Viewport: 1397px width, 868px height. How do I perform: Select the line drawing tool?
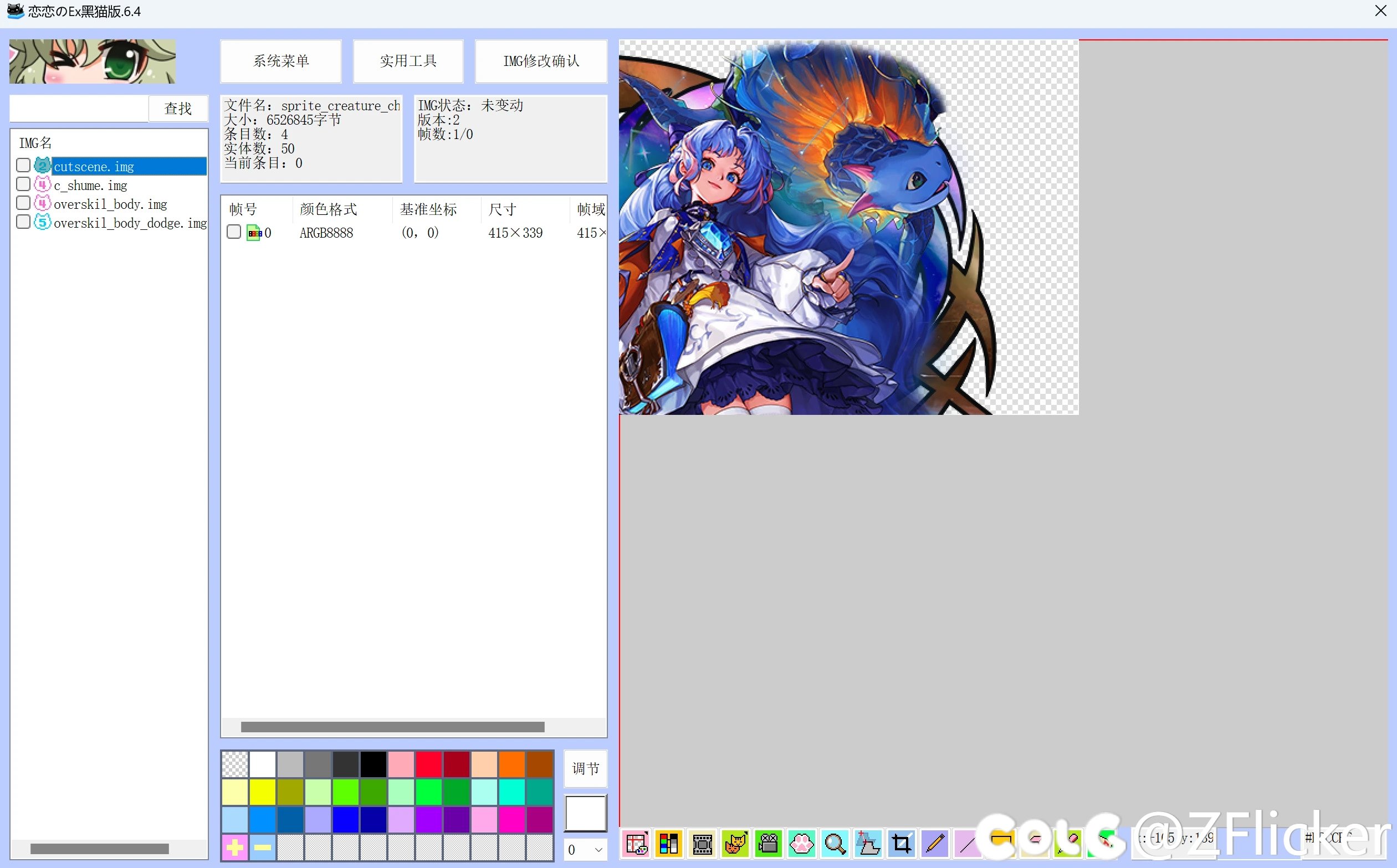click(968, 843)
